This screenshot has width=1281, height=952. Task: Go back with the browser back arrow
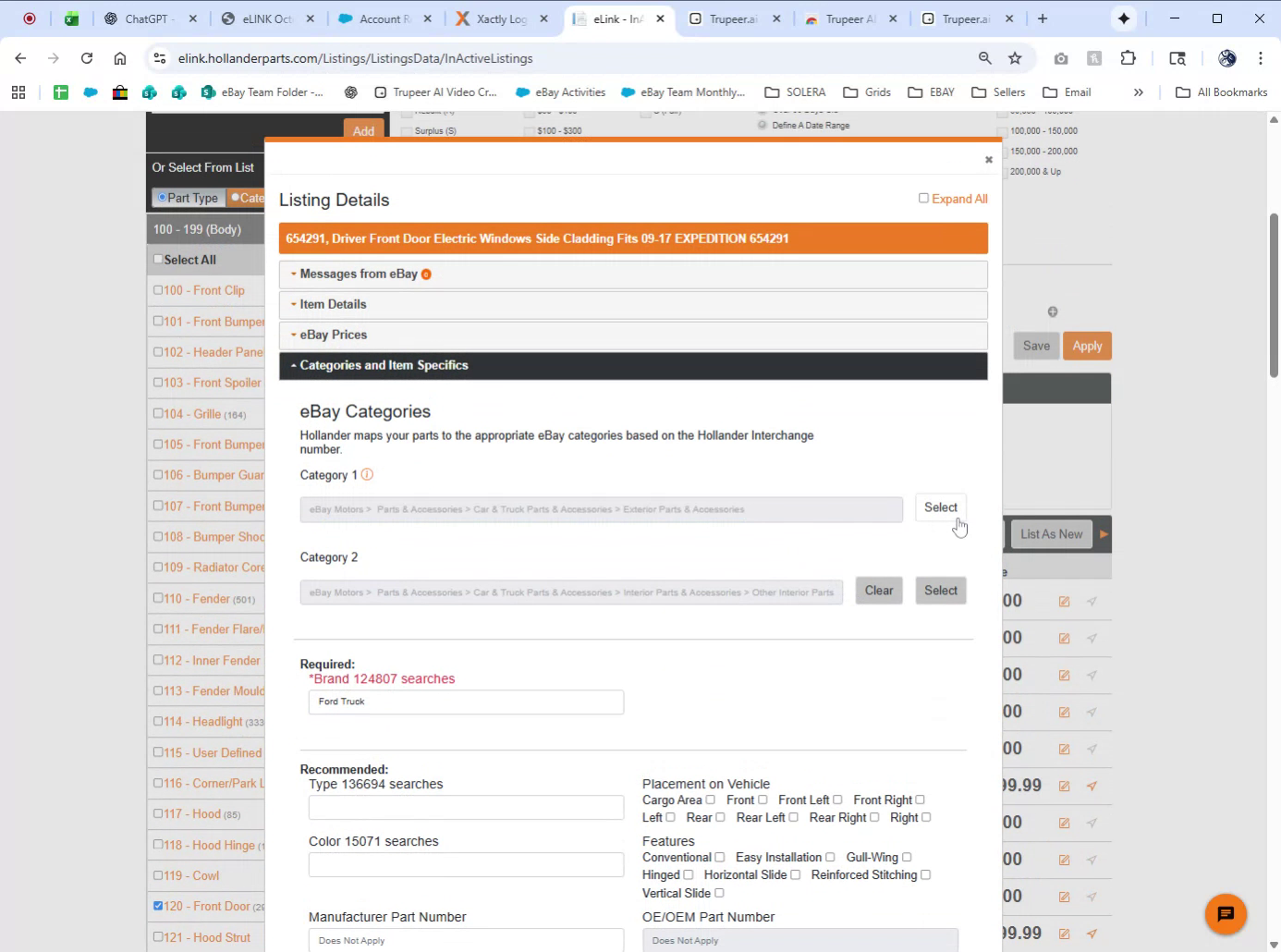20,58
